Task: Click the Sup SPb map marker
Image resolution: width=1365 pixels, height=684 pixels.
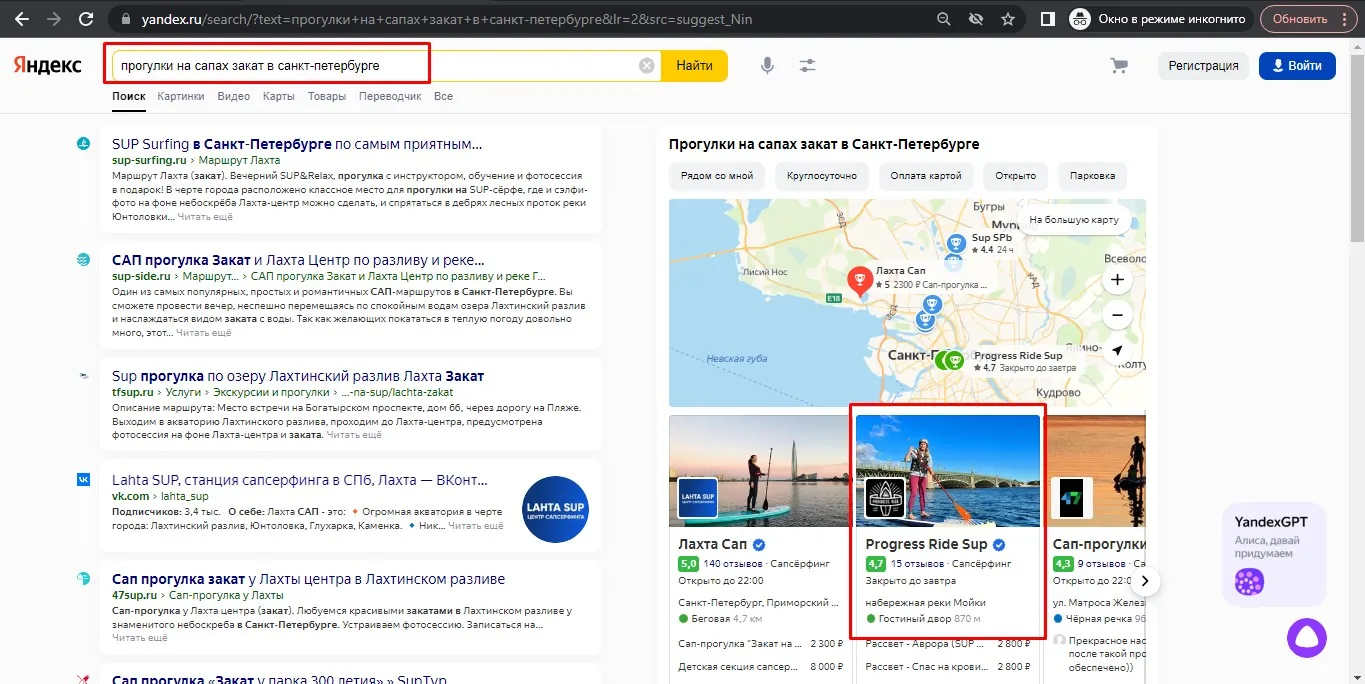Action: pos(955,243)
